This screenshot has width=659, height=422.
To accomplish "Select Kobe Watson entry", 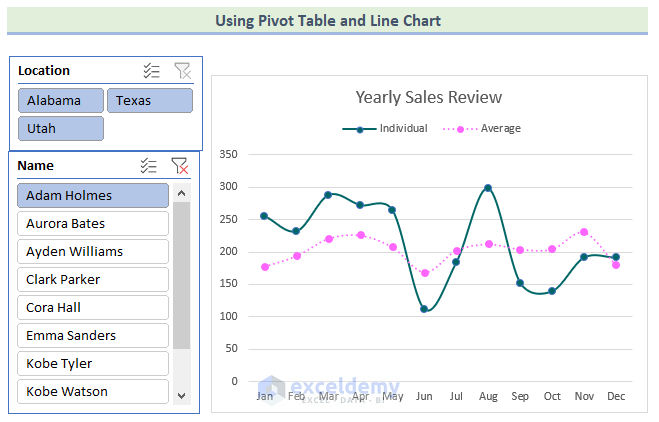I will point(92,392).
